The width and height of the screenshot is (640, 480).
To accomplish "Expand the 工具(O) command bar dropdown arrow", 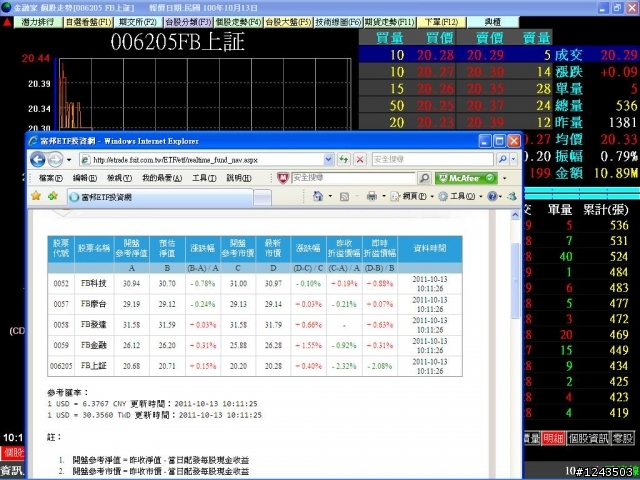I will click(480, 197).
